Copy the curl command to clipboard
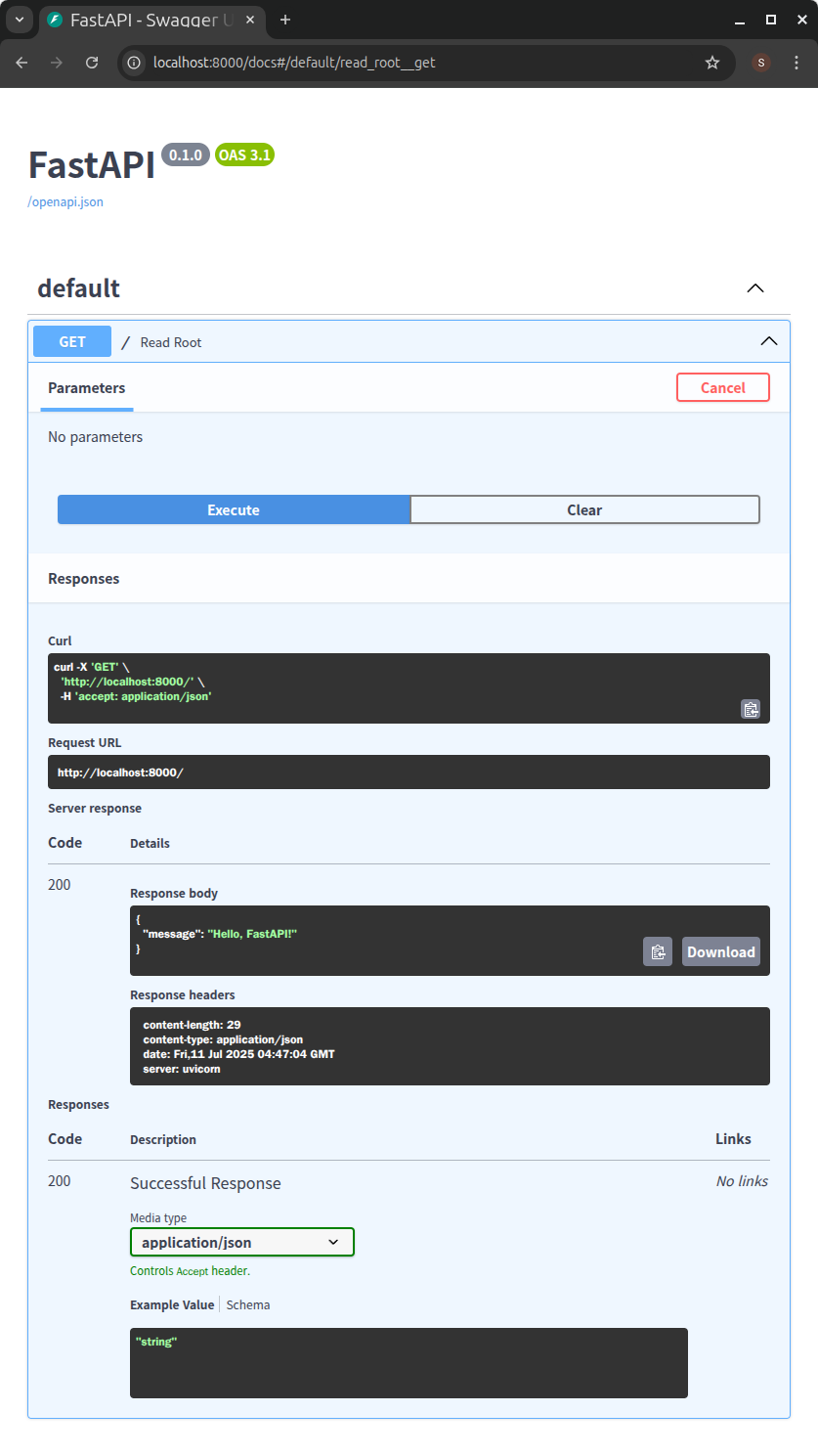Screen dimensions: 818x1456 coord(751,709)
